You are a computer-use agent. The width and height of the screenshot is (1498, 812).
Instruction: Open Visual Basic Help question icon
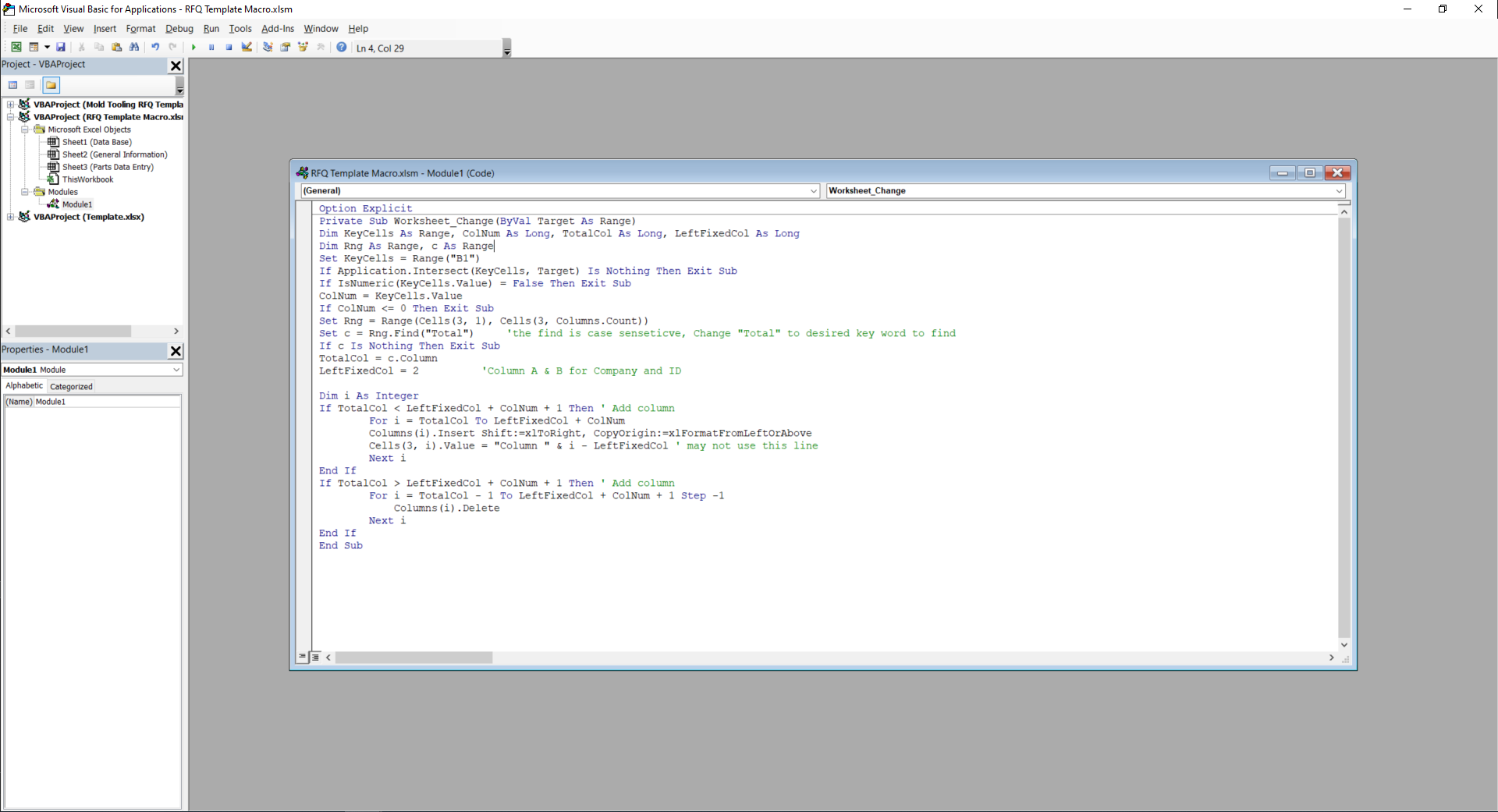[x=342, y=48]
